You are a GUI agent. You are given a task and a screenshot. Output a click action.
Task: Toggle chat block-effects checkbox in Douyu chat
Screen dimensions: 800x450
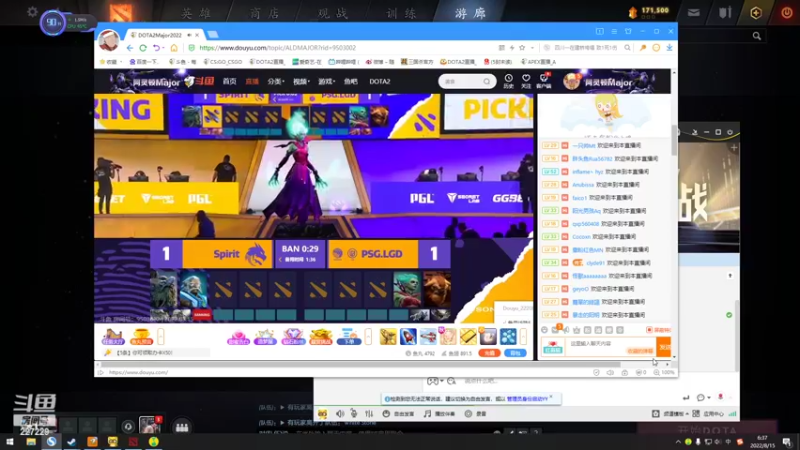649,330
